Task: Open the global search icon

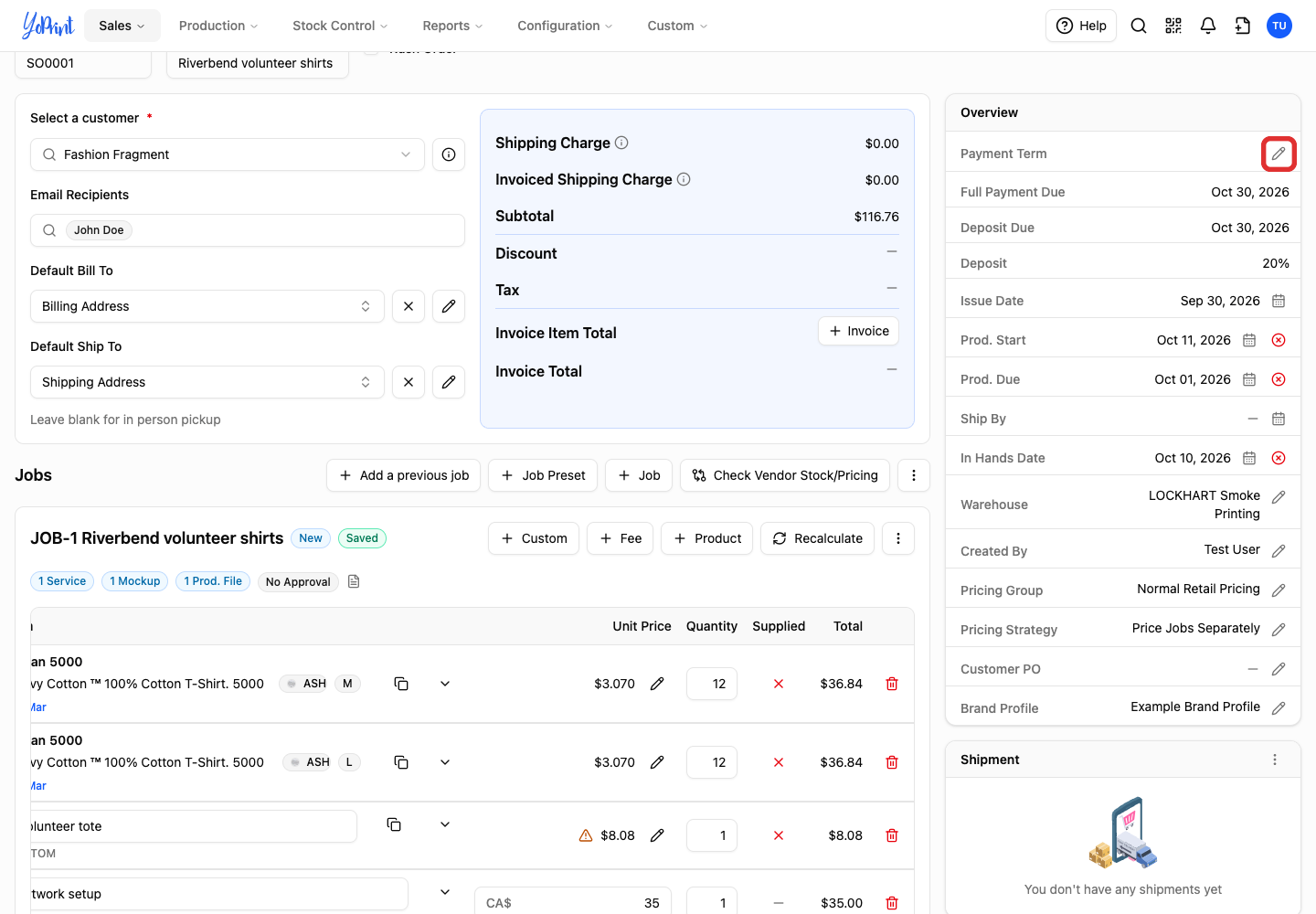Action: (x=1139, y=26)
